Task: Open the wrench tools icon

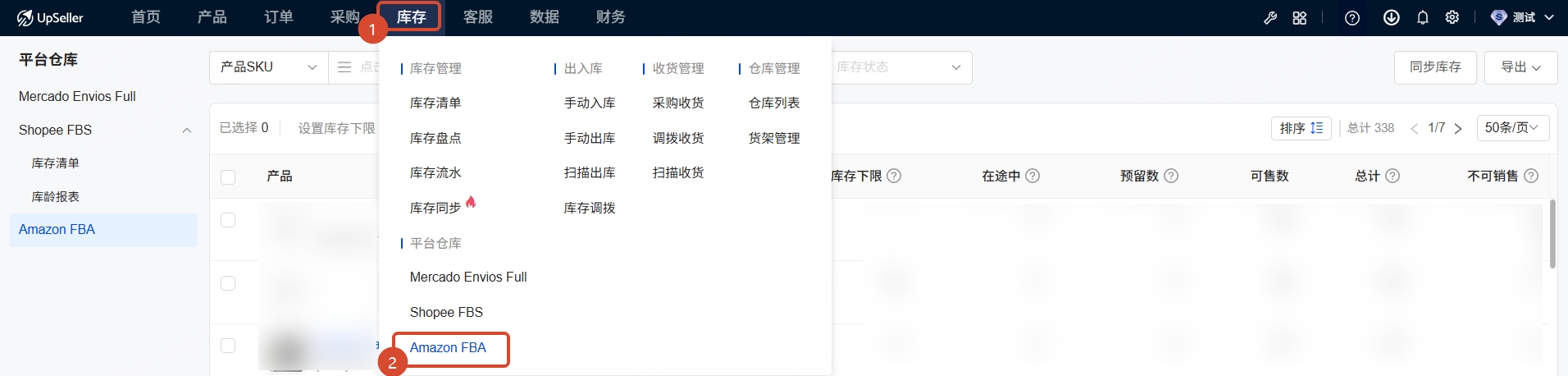Action: tap(1270, 17)
